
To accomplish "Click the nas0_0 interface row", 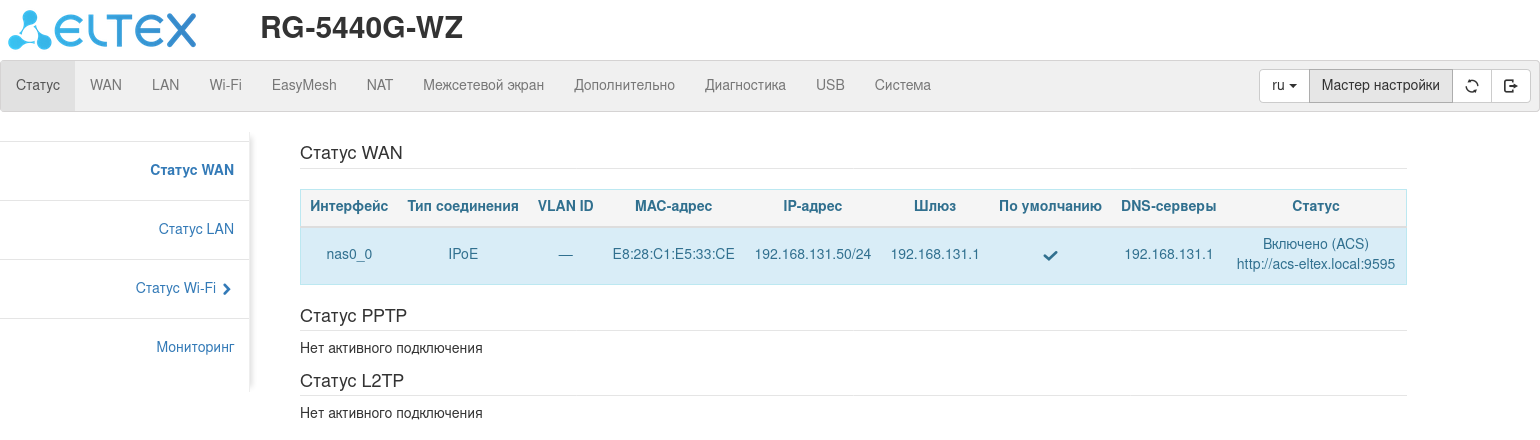I will tap(349, 255).
